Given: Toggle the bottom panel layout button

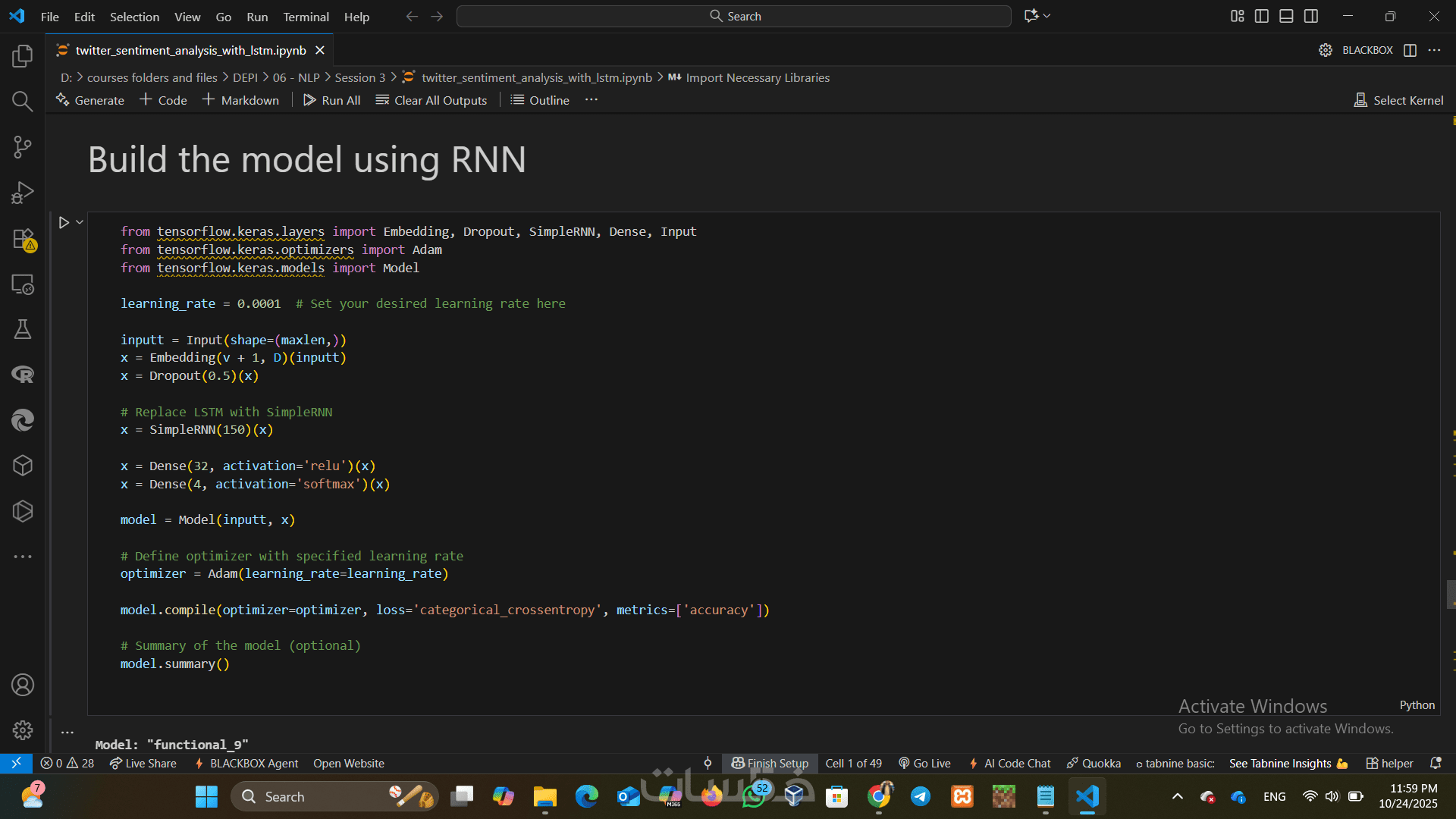Looking at the screenshot, I should [x=1286, y=16].
